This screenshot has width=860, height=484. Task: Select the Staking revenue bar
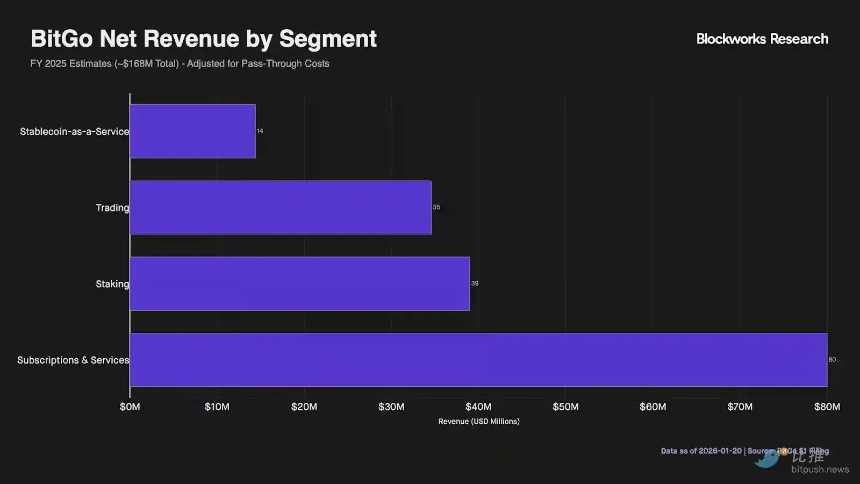pyautogui.click(x=300, y=283)
